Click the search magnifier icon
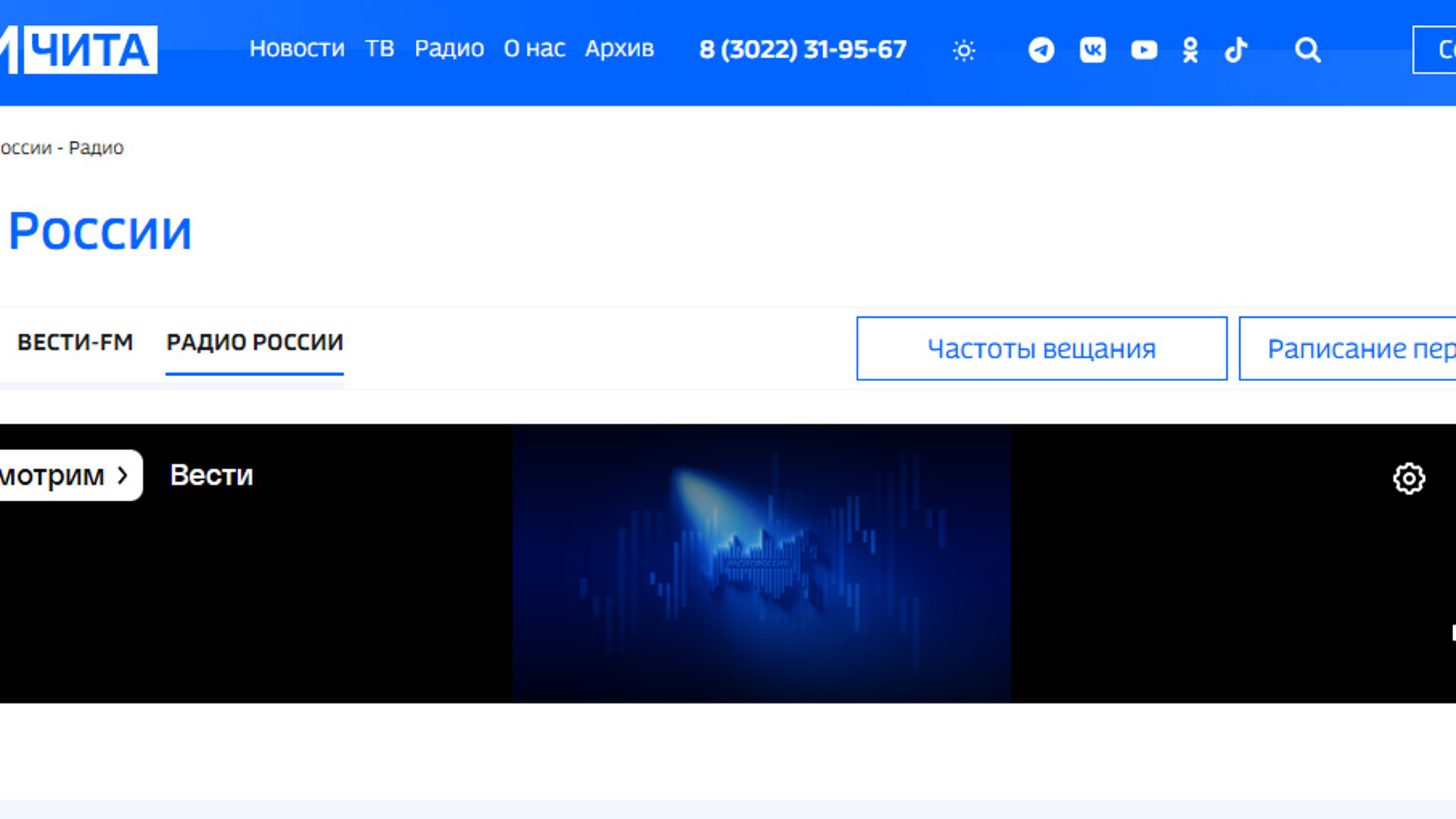The height and width of the screenshot is (819, 1456). tap(1307, 50)
